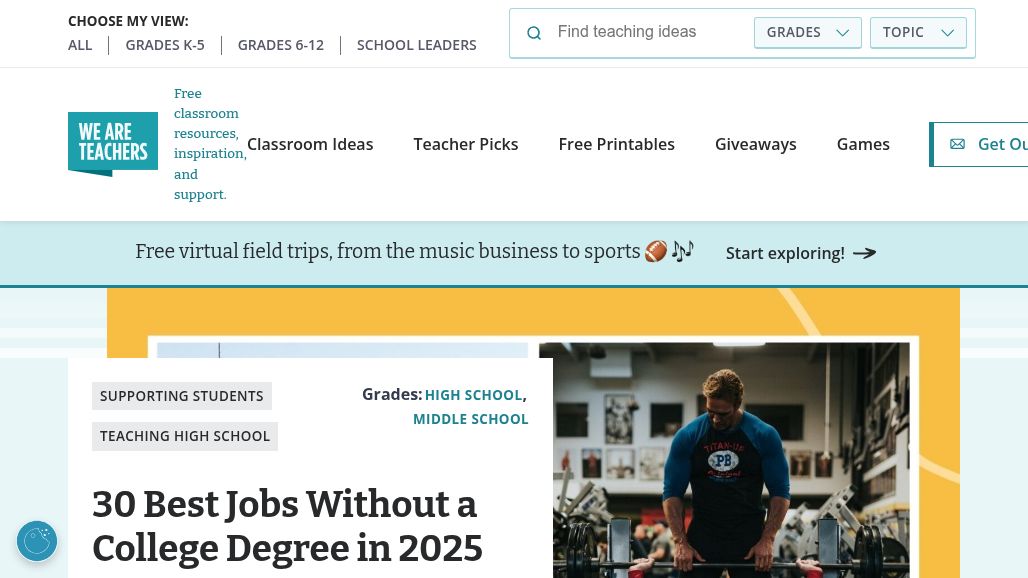Select the All view option
Screen dimensions: 1028x578
tap(80, 45)
